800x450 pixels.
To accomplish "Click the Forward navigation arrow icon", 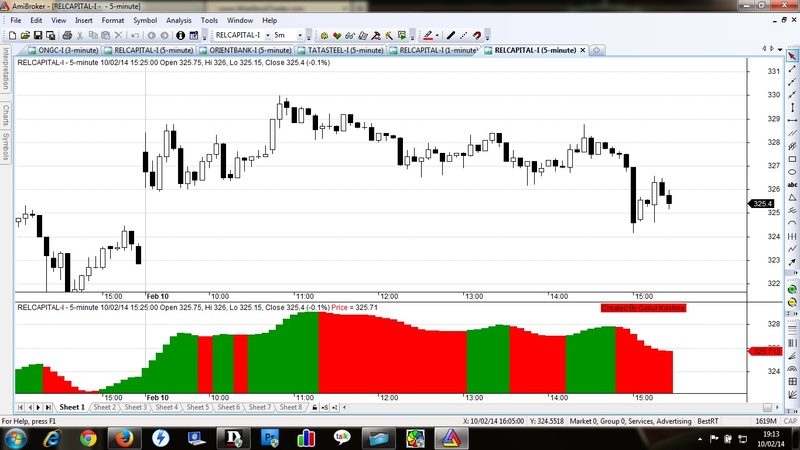I will [164, 35].
